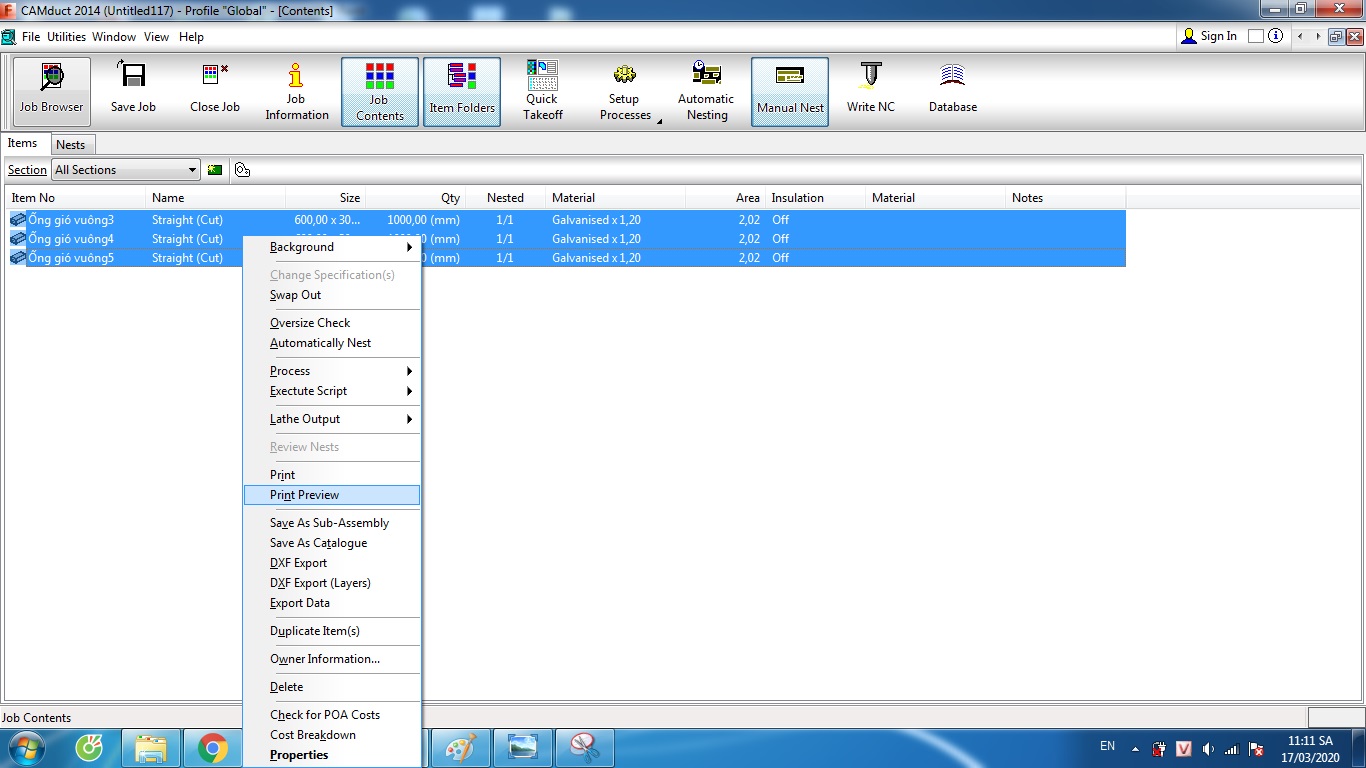Viewport: 1366px width, 768px height.
Task: Open Windows Explorer from the taskbar
Action: tap(151, 748)
